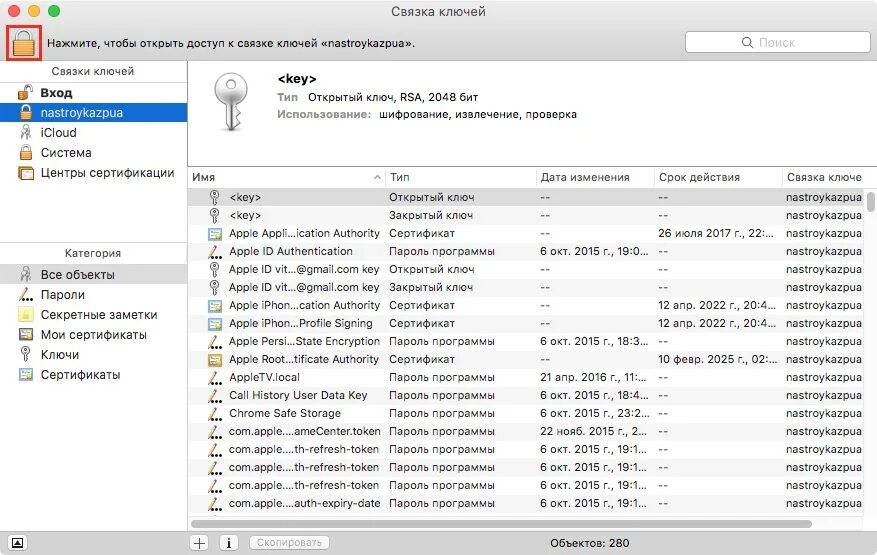This screenshot has height=555, width=877.
Task: Click the Apple Root certificate gold icon
Action: click(215, 360)
